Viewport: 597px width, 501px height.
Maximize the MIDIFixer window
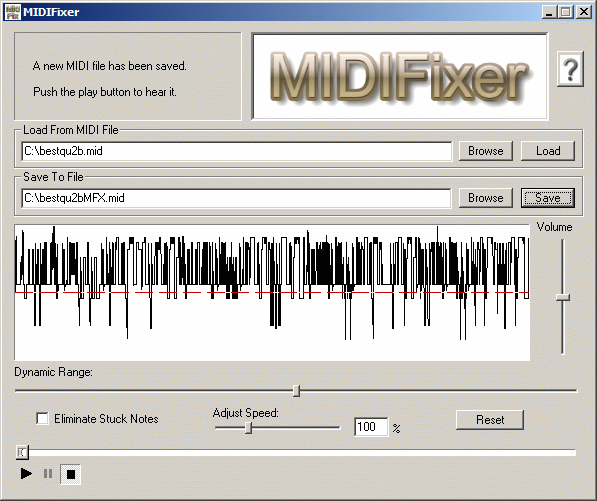pos(566,12)
